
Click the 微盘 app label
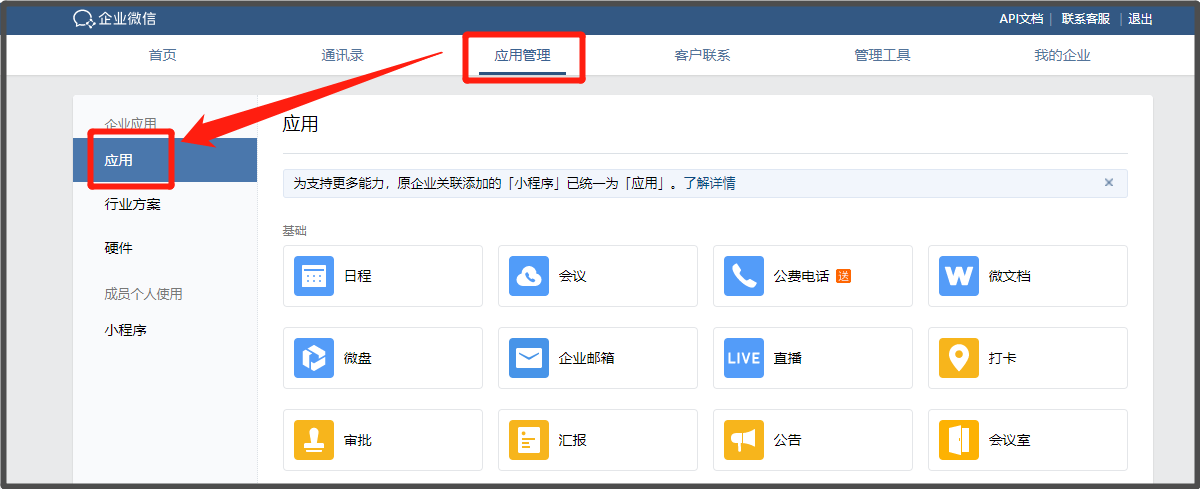pos(358,358)
